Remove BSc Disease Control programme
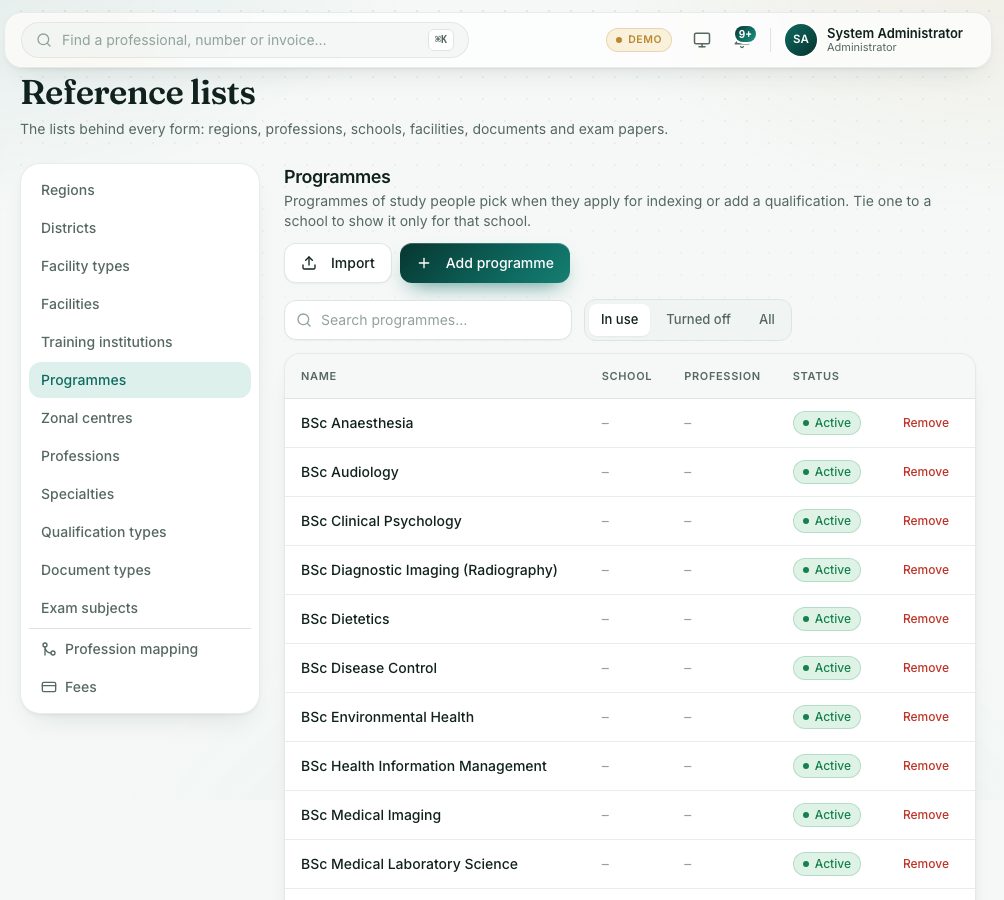The image size is (1004, 900). click(x=925, y=668)
